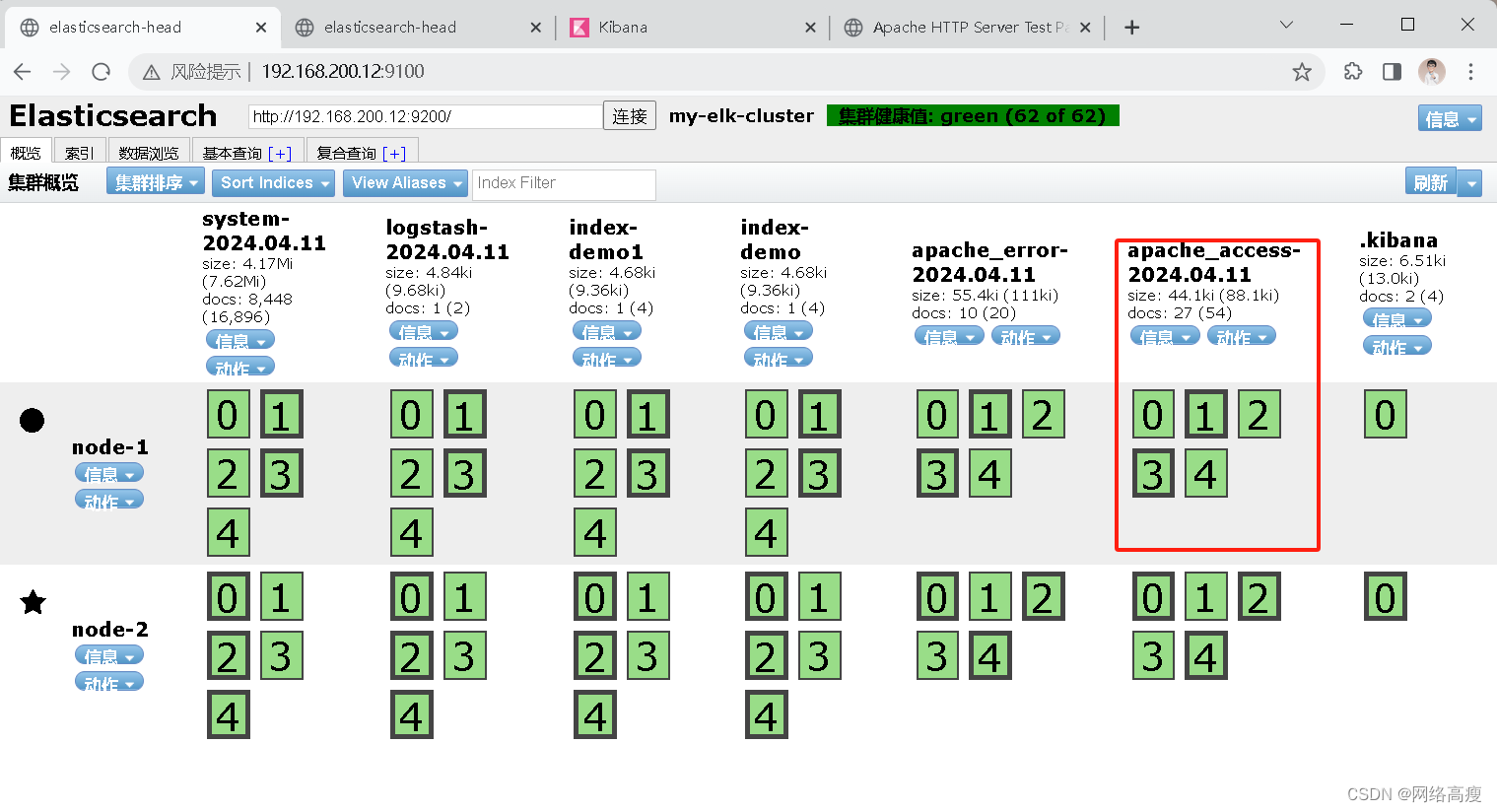
Task: Click the 刷新 refresh button
Action: (x=1431, y=182)
